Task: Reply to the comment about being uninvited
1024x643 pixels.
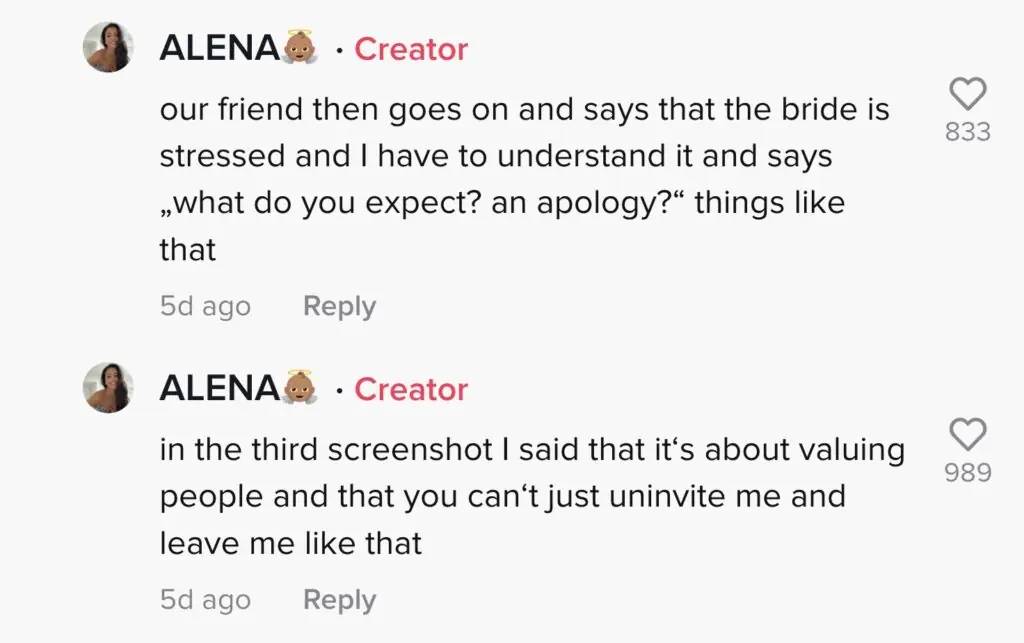Action: click(339, 600)
